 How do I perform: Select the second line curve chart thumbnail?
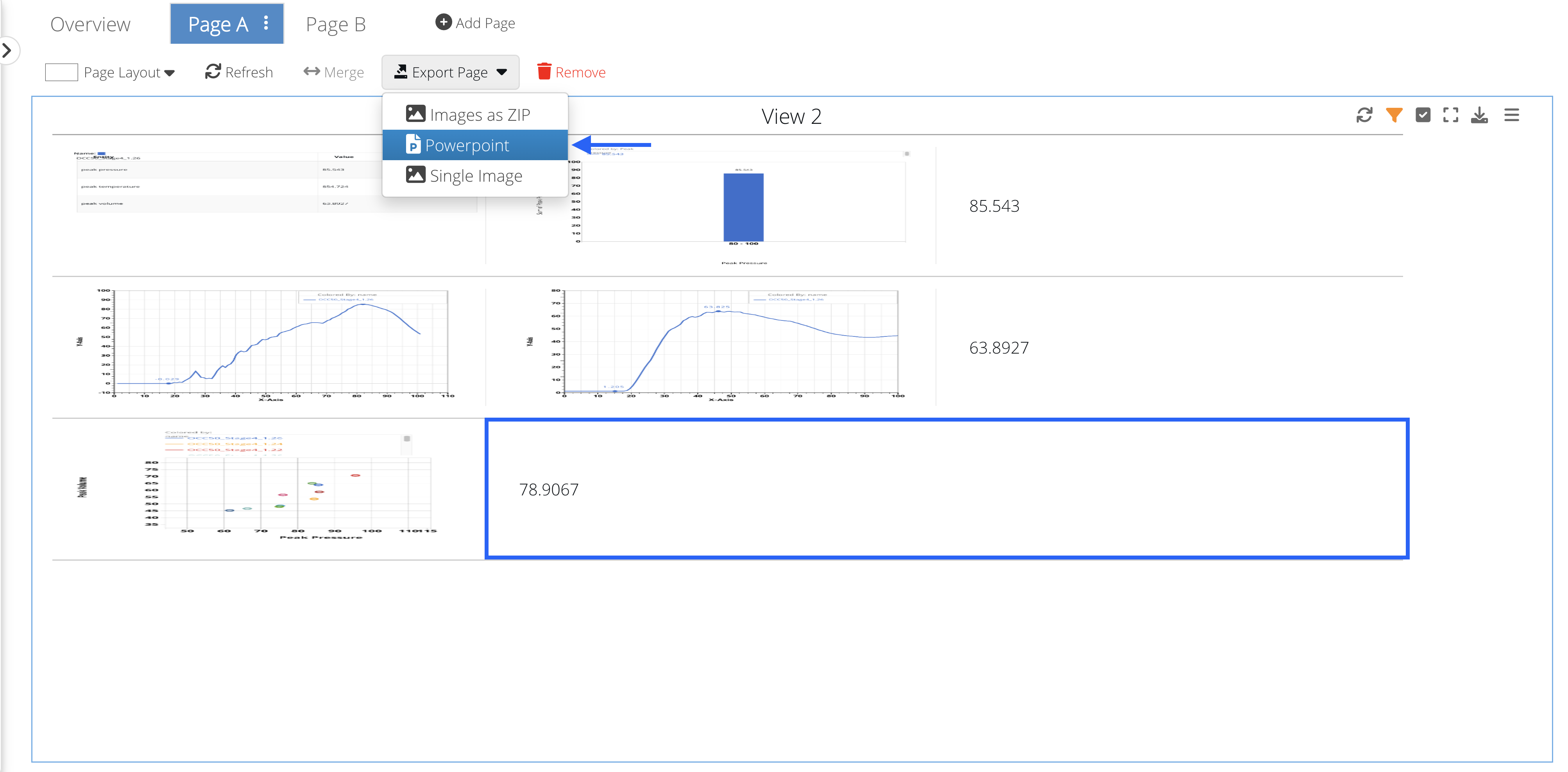click(715, 345)
